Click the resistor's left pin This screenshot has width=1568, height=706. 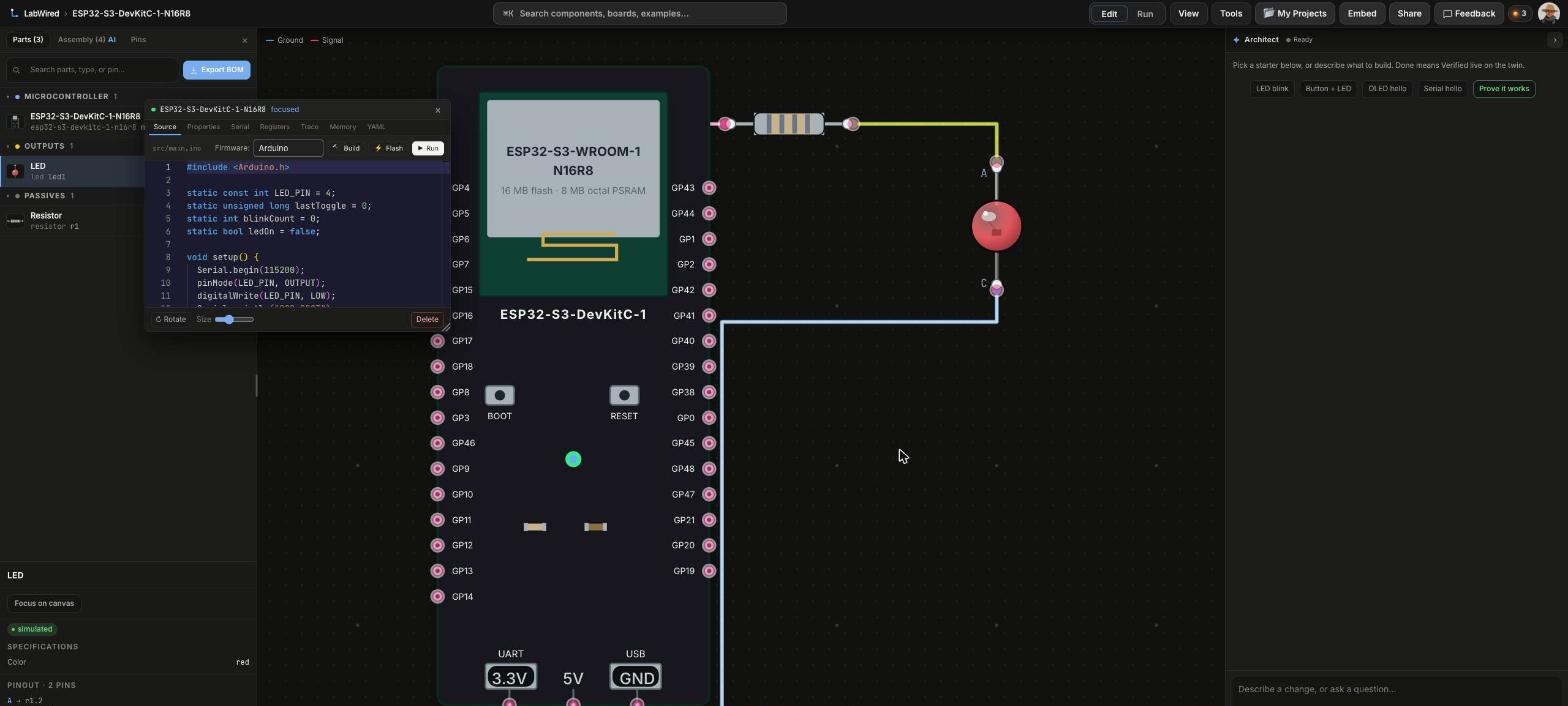point(726,124)
